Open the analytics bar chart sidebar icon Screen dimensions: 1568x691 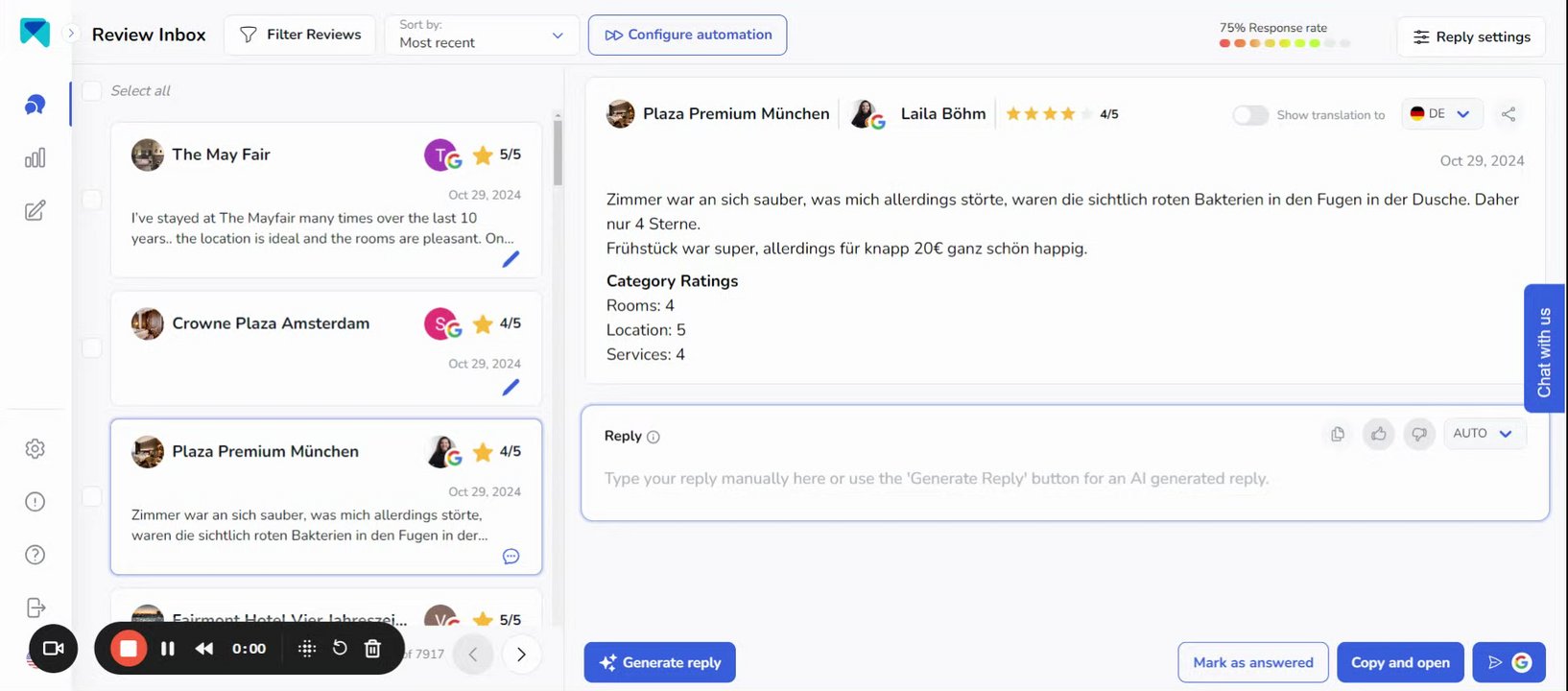point(35,157)
